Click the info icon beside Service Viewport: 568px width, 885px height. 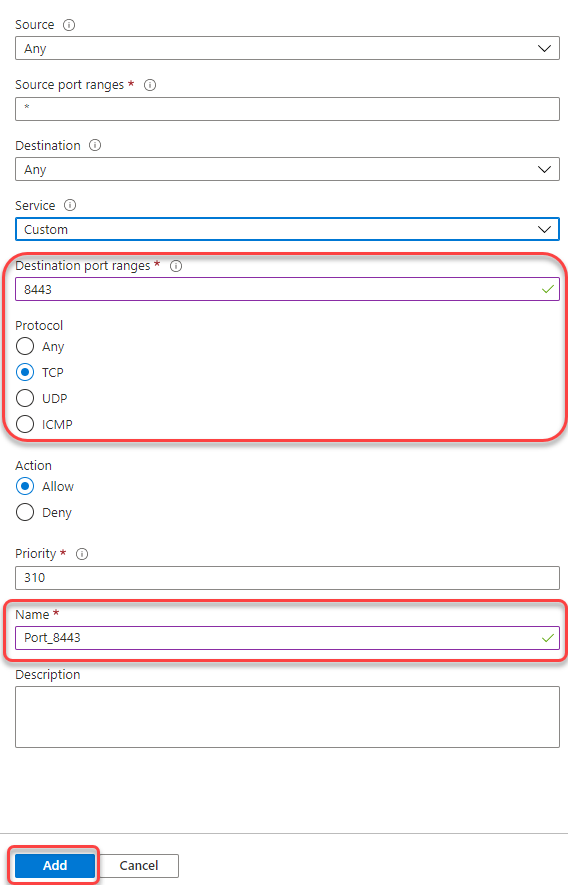tap(70, 205)
